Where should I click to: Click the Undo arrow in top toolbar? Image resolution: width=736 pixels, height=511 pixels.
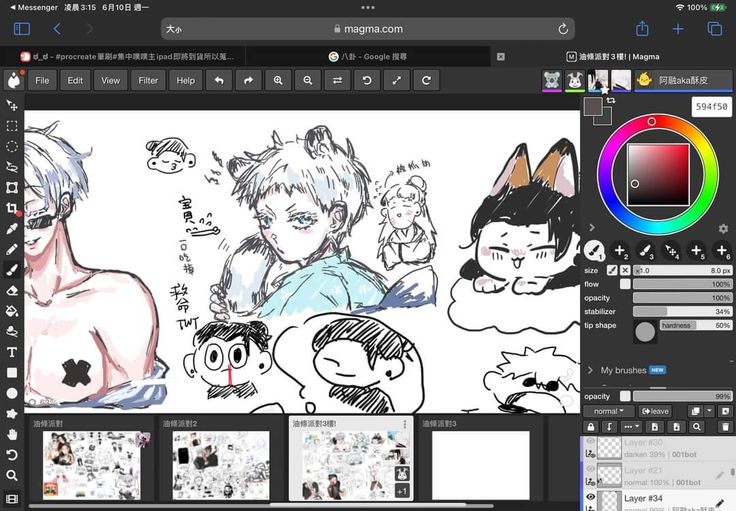(219, 80)
